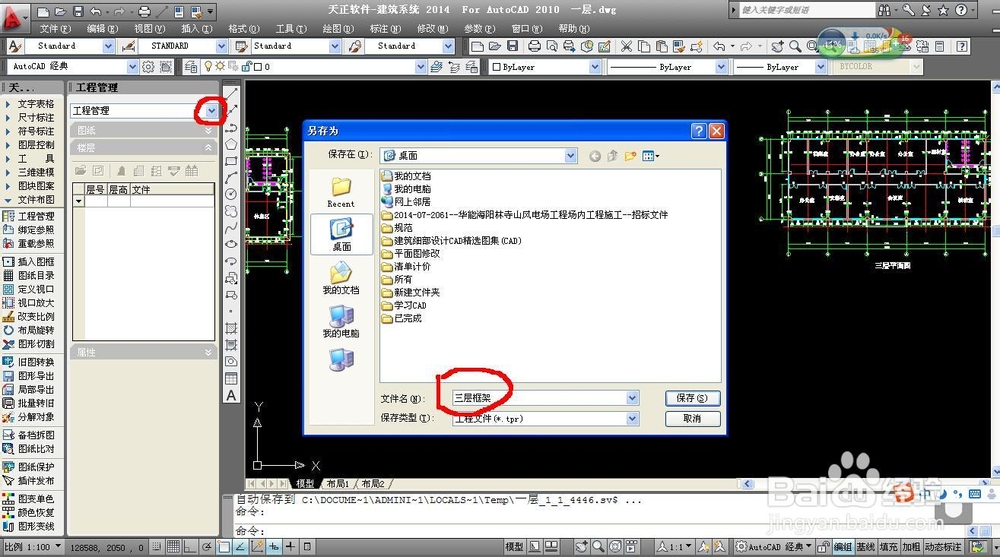The width and height of the screenshot is (1000, 557).
Task: Select the 平面图修改 folder in file list
Action: point(411,254)
